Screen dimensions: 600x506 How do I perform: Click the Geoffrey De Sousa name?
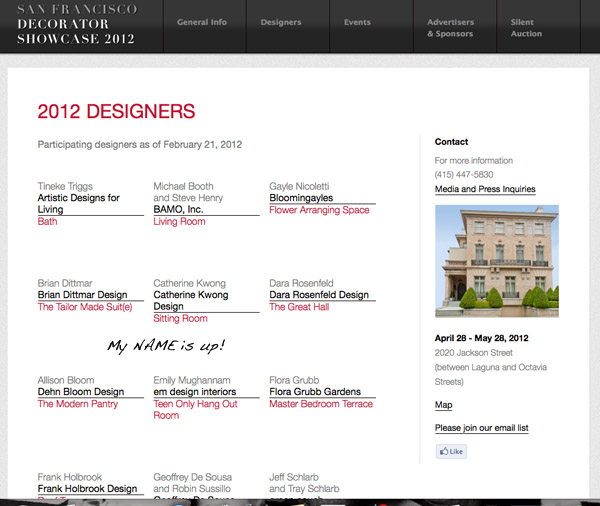coord(192,477)
